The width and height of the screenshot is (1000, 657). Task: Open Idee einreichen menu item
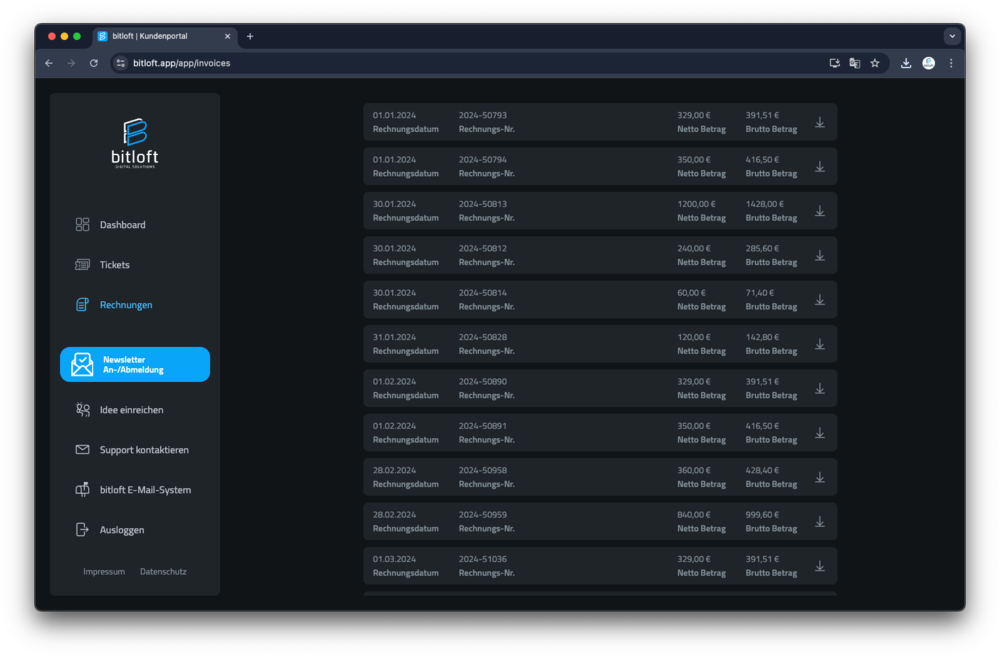[x=131, y=410]
